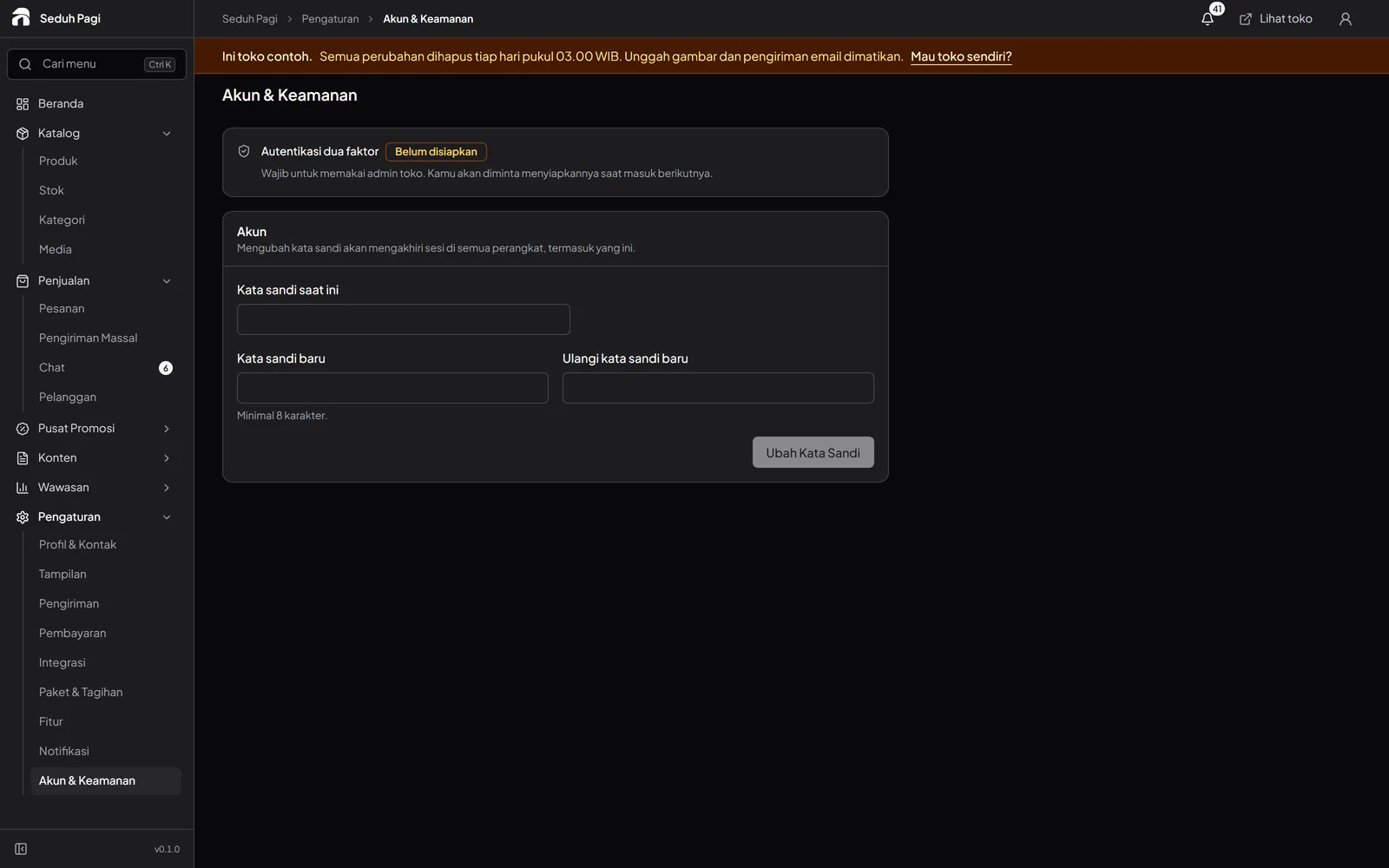Open Stok in the sidebar

[x=106, y=191]
